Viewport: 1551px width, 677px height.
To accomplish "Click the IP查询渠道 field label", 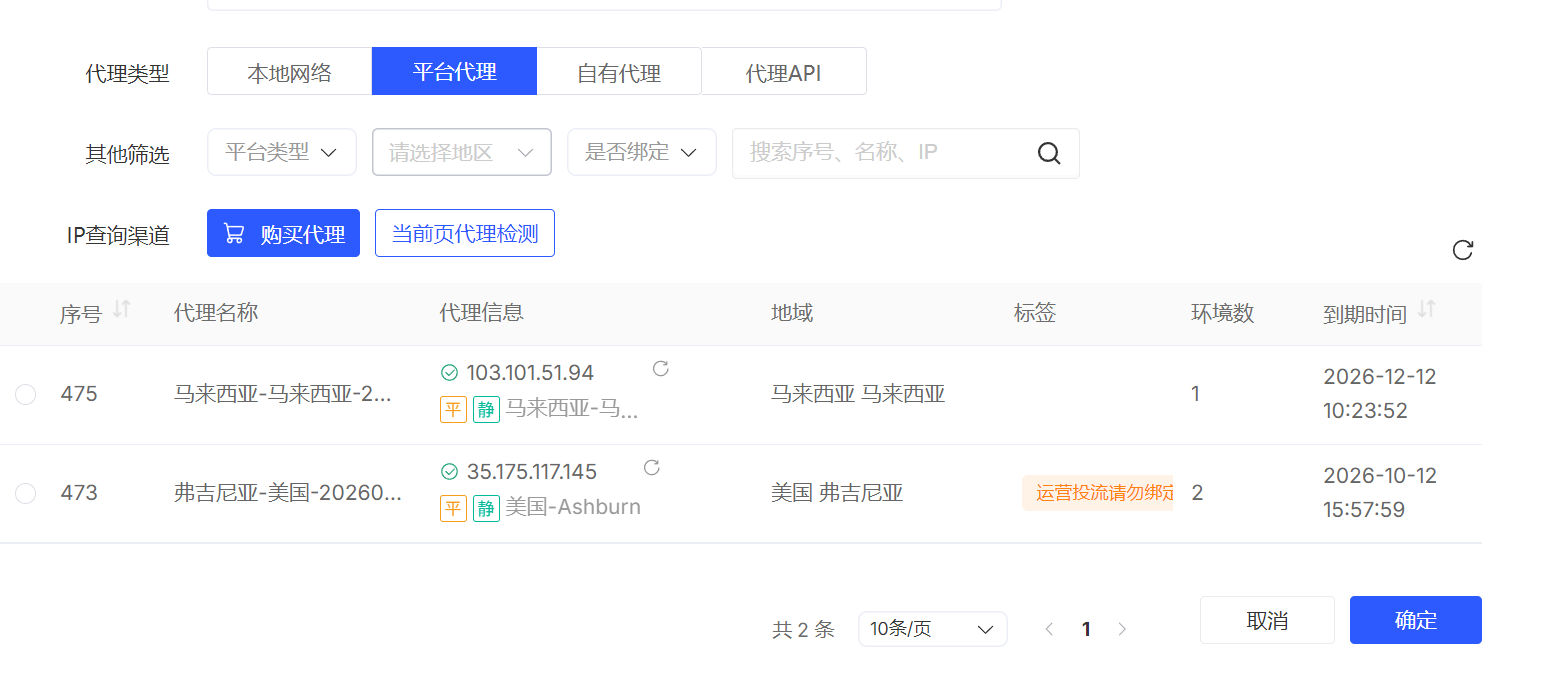I will click(x=119, y=235).
